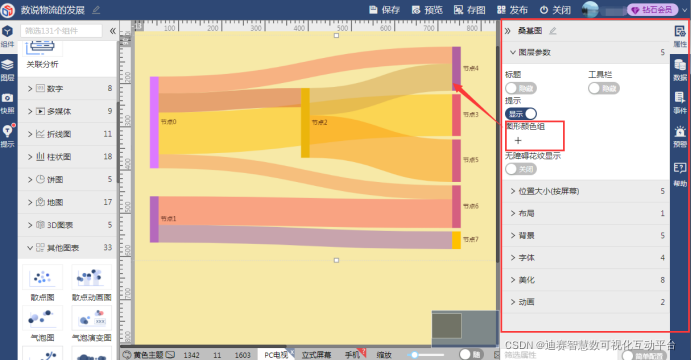Toggle the 提示 tooltip switch off

click(521, 114)
